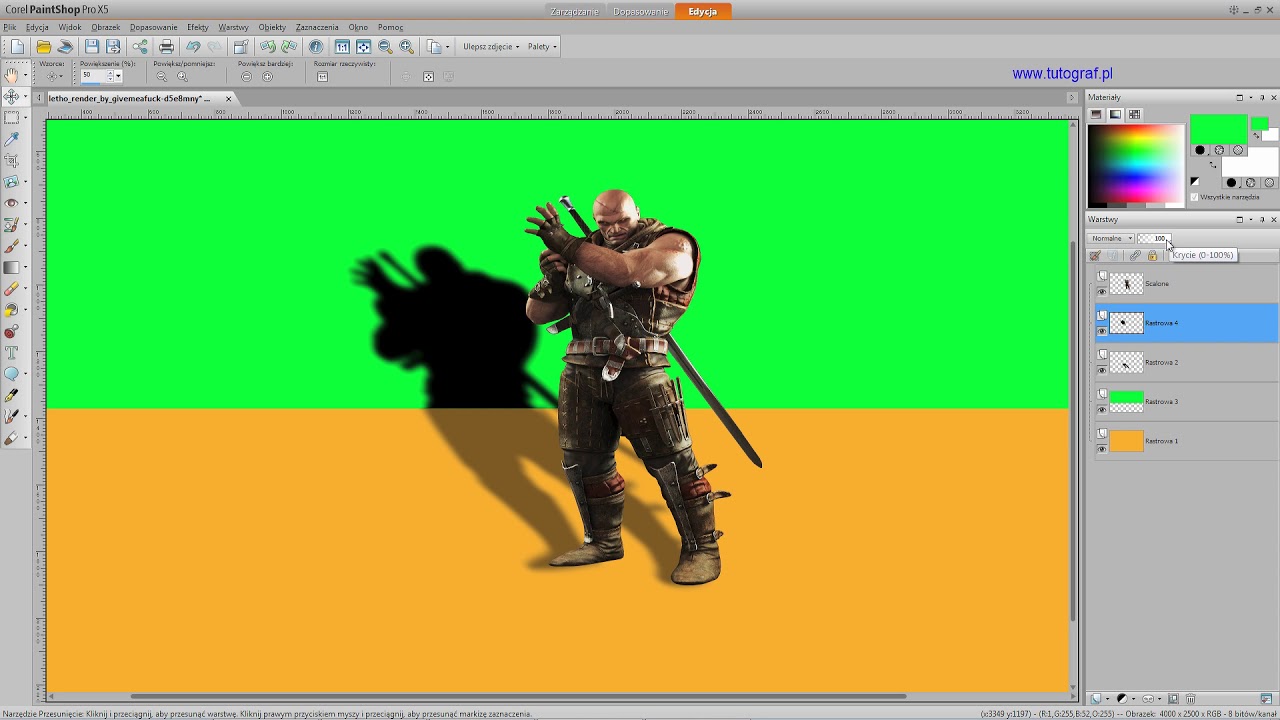Click the Edycja workspace tab
The height and width of the screenshot is (720, 1280).
(702, 11)
